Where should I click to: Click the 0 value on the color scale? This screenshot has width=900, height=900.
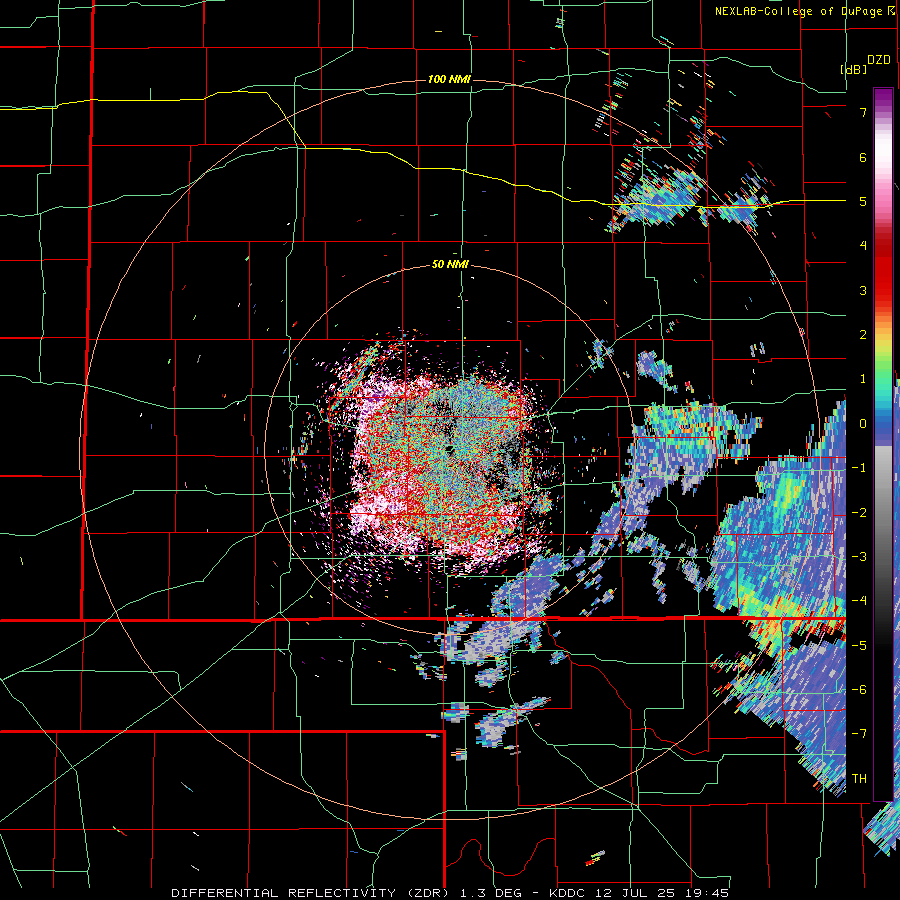tap(863, 424)
